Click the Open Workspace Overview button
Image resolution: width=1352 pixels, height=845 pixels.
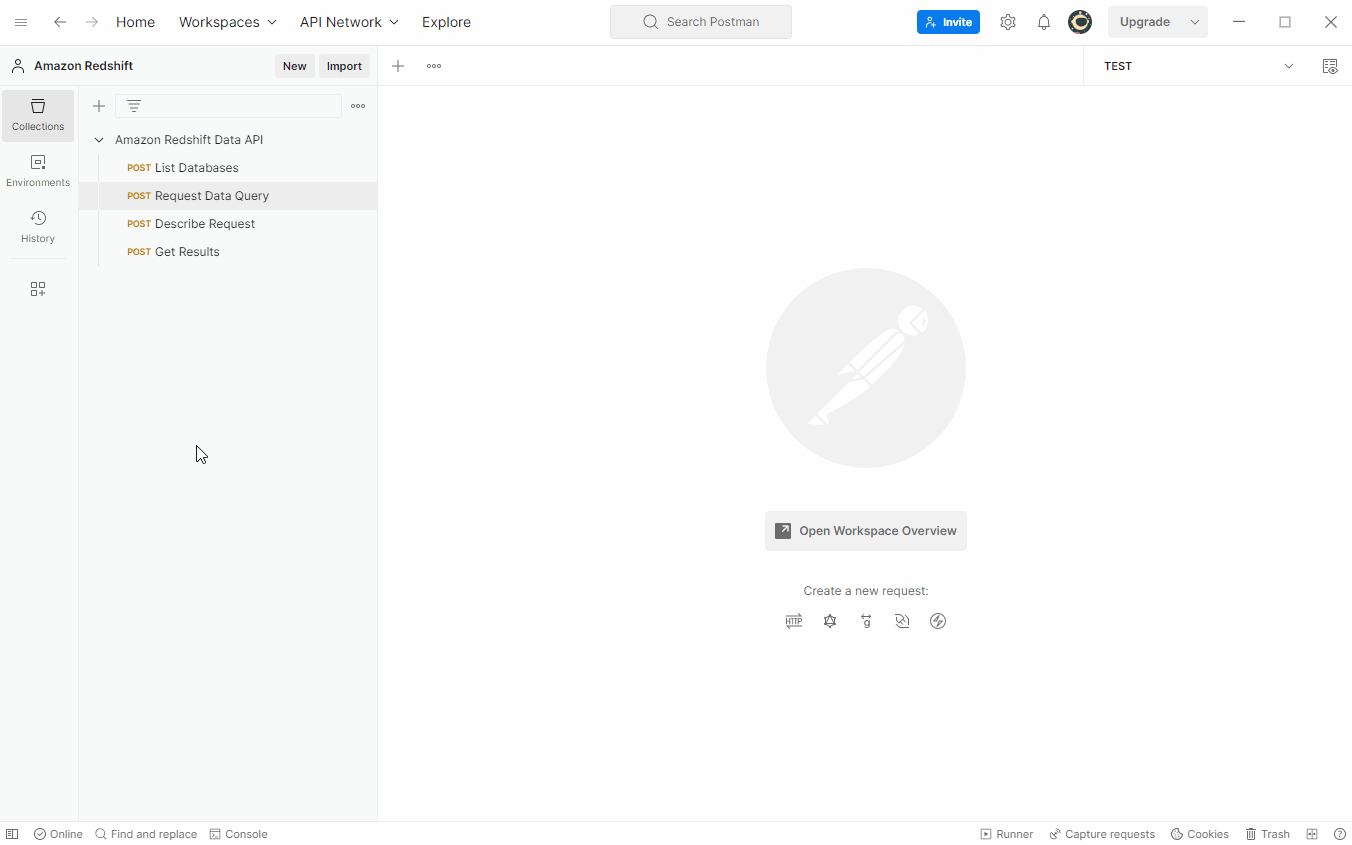click(x=866, y=531)
